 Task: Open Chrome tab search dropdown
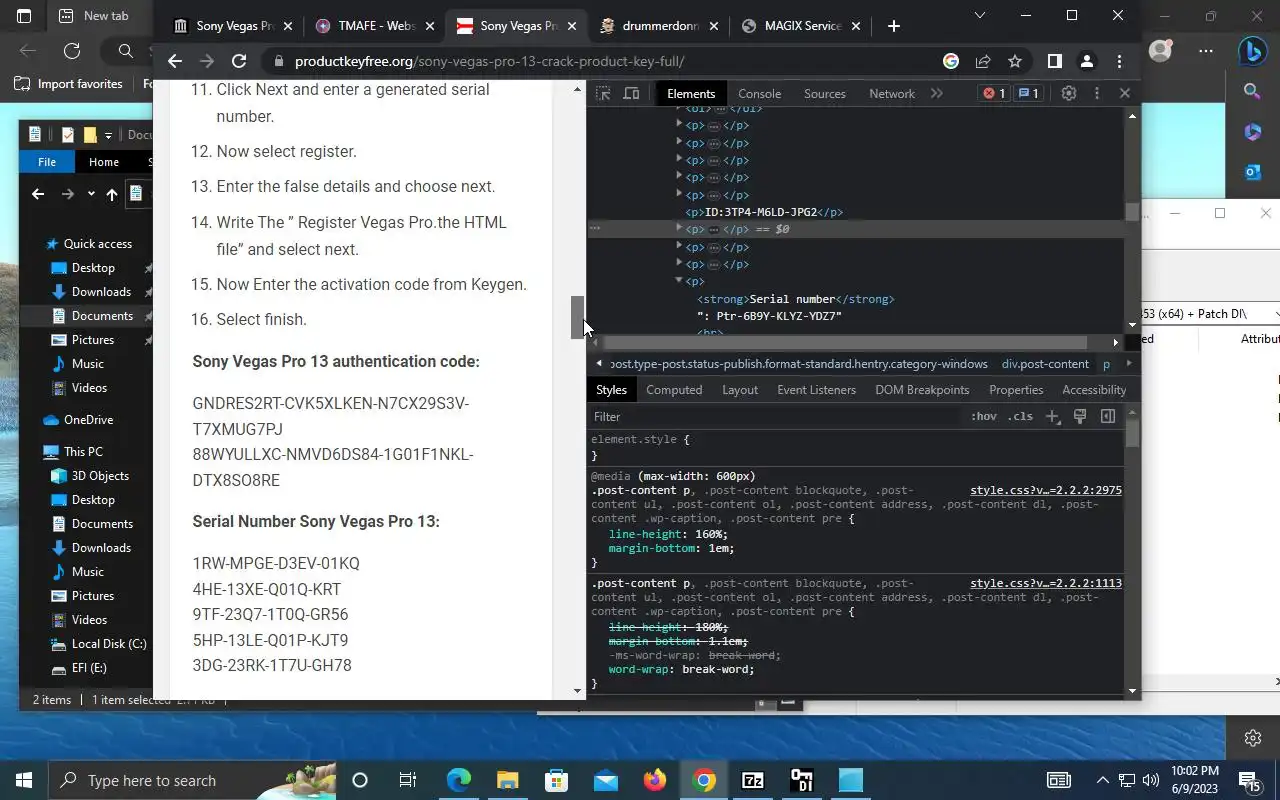tap(980, 15)
